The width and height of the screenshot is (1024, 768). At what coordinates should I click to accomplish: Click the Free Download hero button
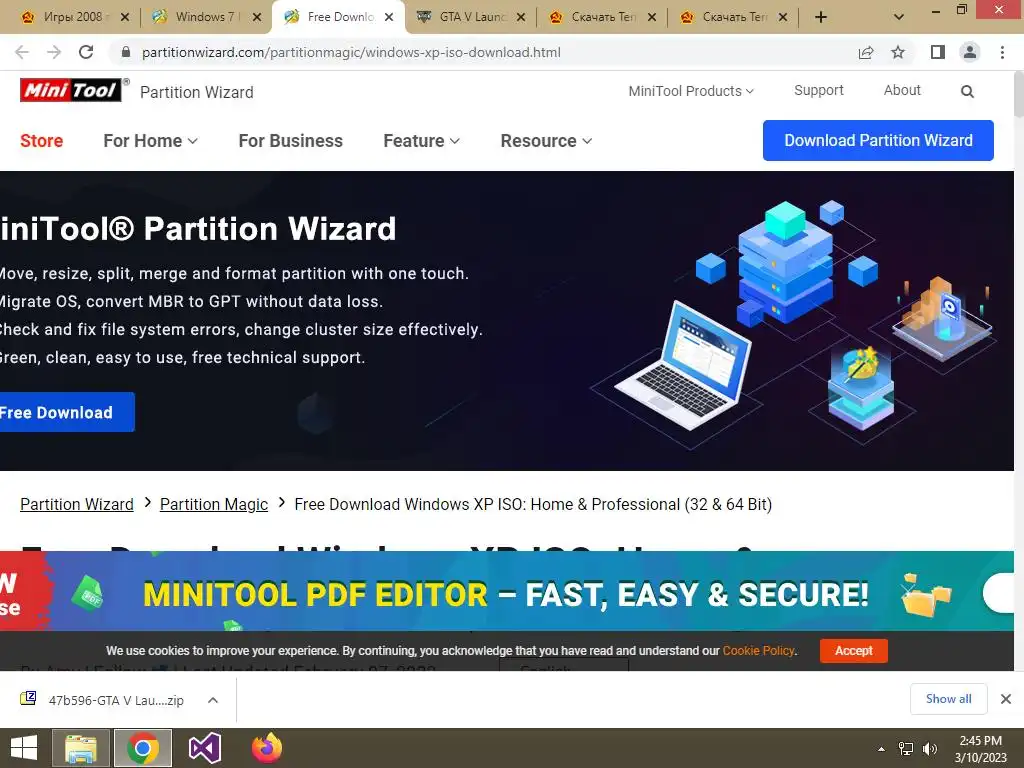(67, 412)
